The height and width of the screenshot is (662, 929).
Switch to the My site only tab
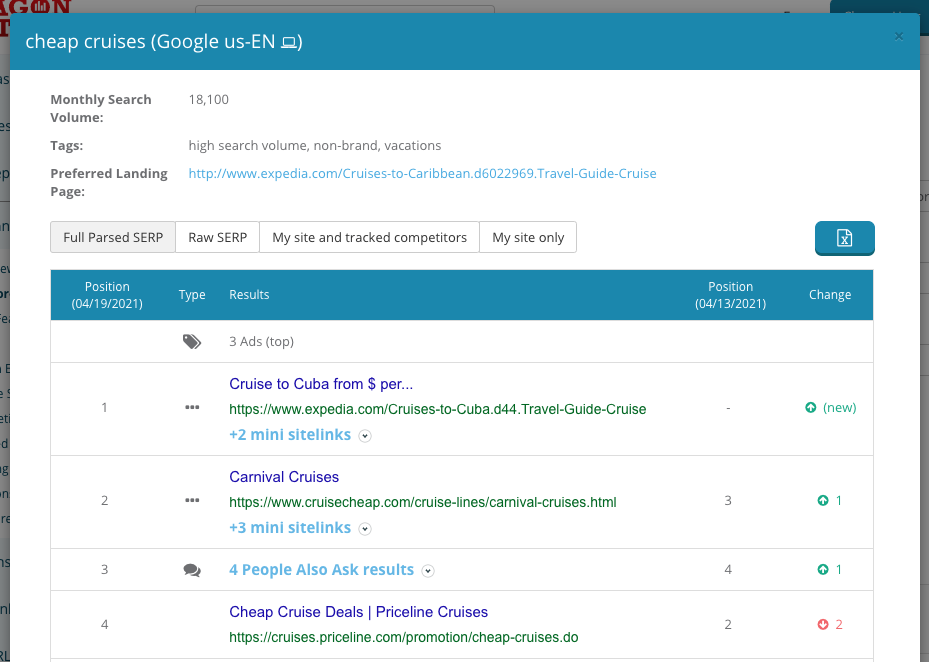(x=528, y=237)
